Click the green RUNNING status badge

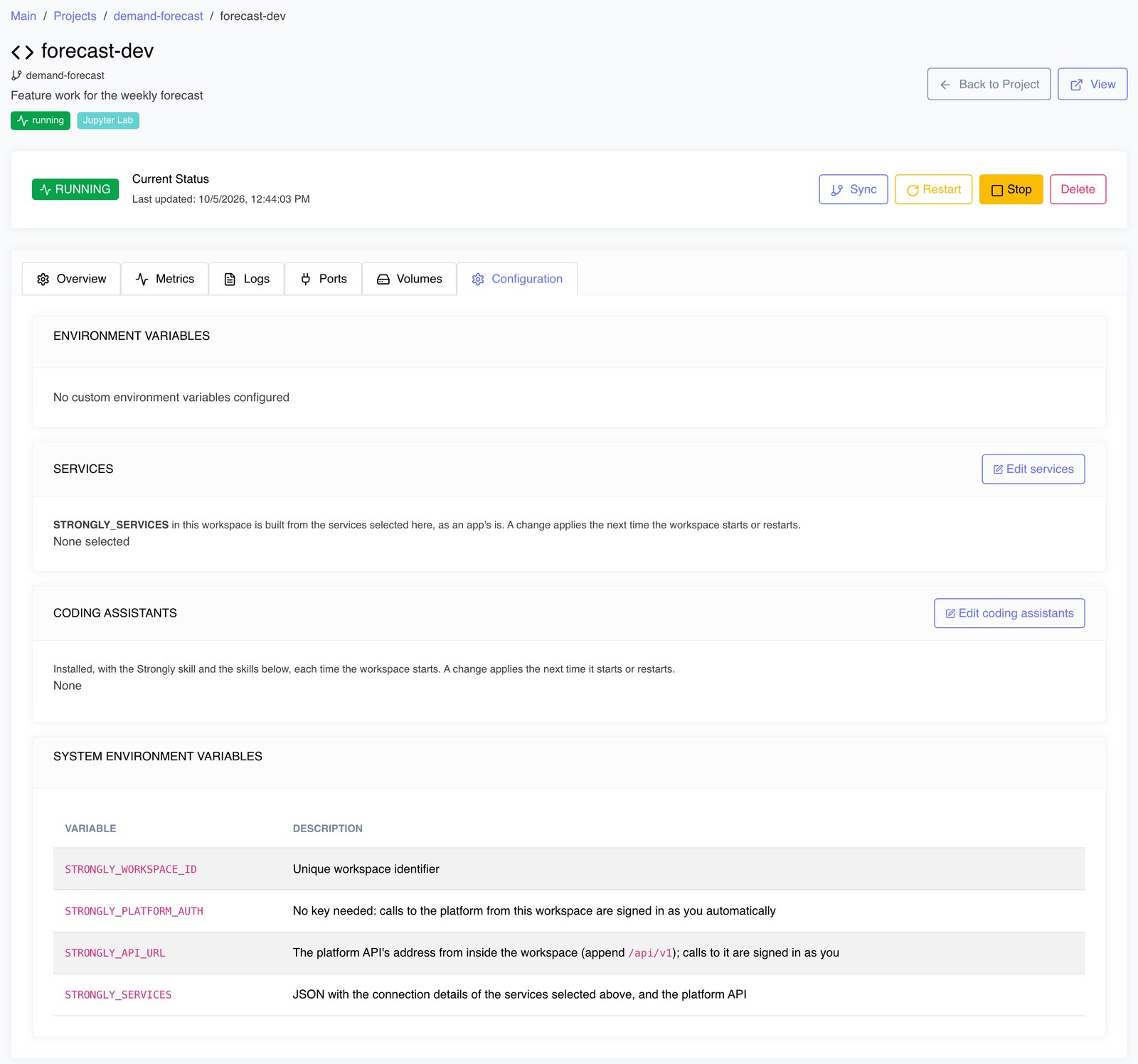point(75,189)
